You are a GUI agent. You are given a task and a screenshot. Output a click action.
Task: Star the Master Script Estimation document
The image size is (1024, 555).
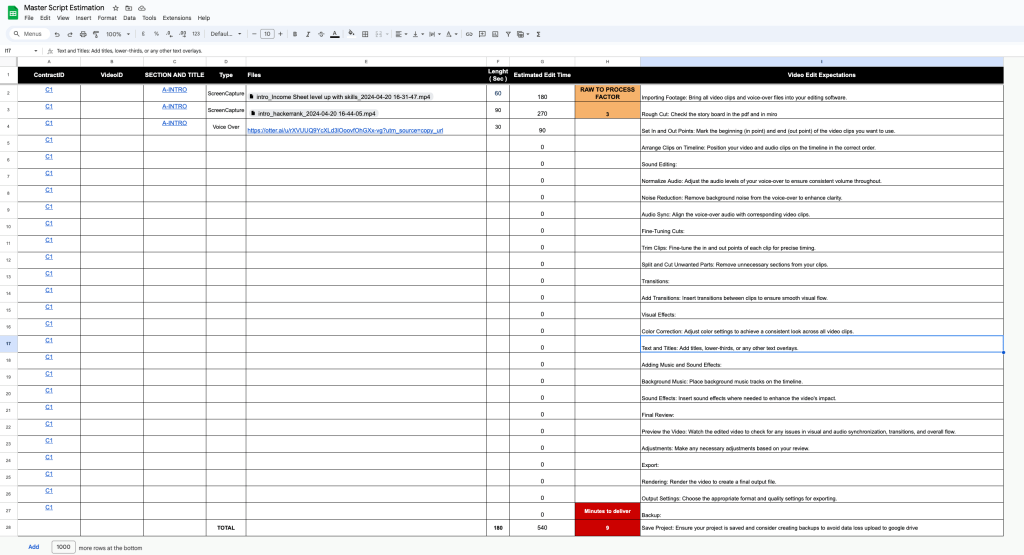click(x=116, y=8)
